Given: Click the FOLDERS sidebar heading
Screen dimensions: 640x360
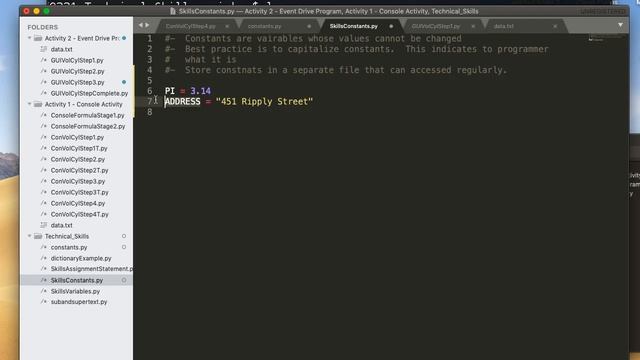Looking at the screenshot, I should pos(42,27).
